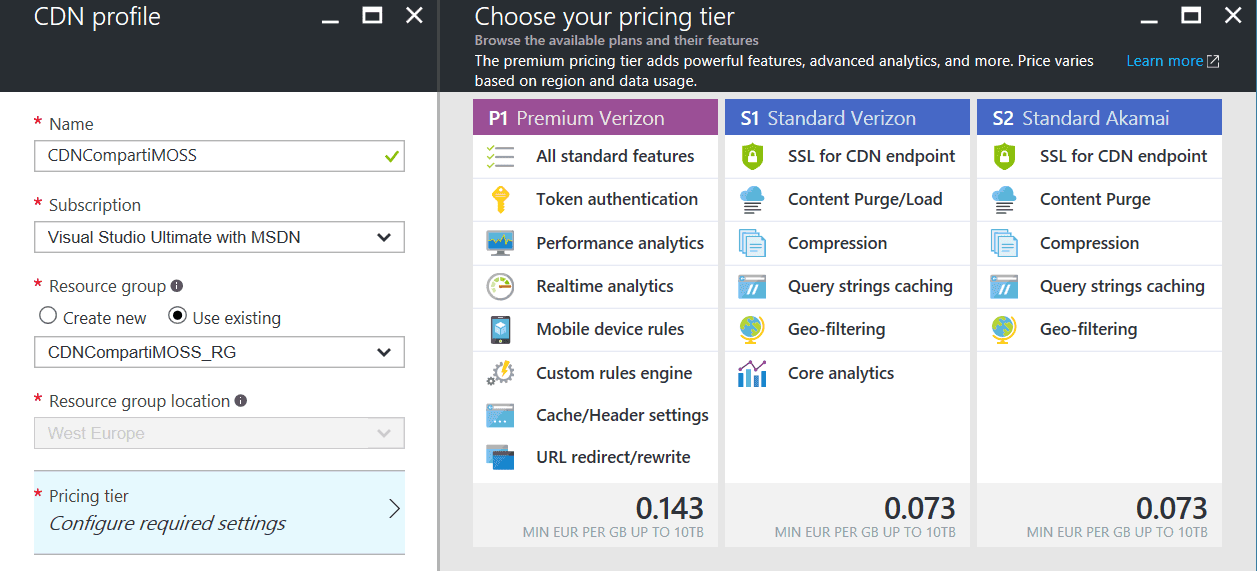Click the Cache/Header settings window icon
The width and height of the screenshot is (1257, 571).
click(500, 415)
